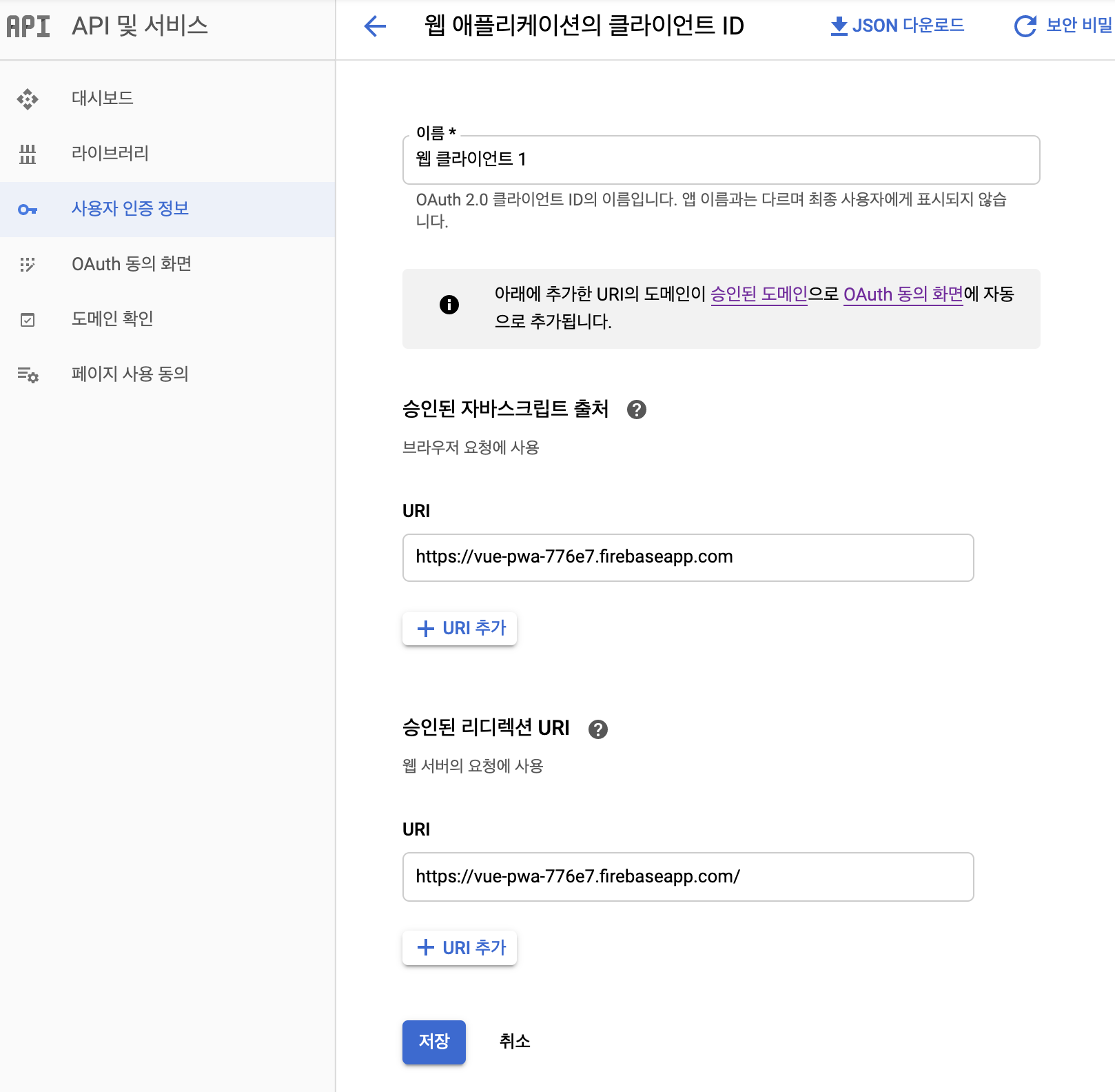This screenshot has width=1115, height=1092.
Task: Click the 웹 애플리케이션의 클라이언트 ID title
Action: tap(584, 26)
